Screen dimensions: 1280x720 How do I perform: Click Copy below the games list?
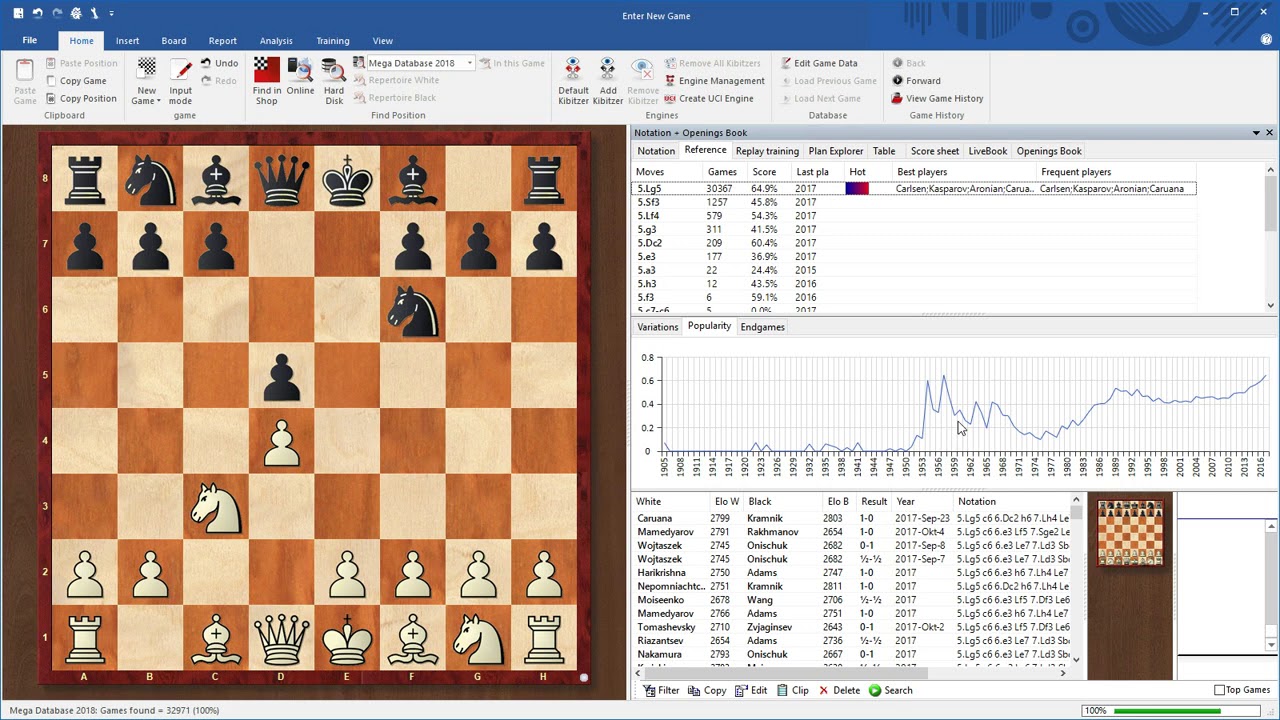click(x=707, y=690)
